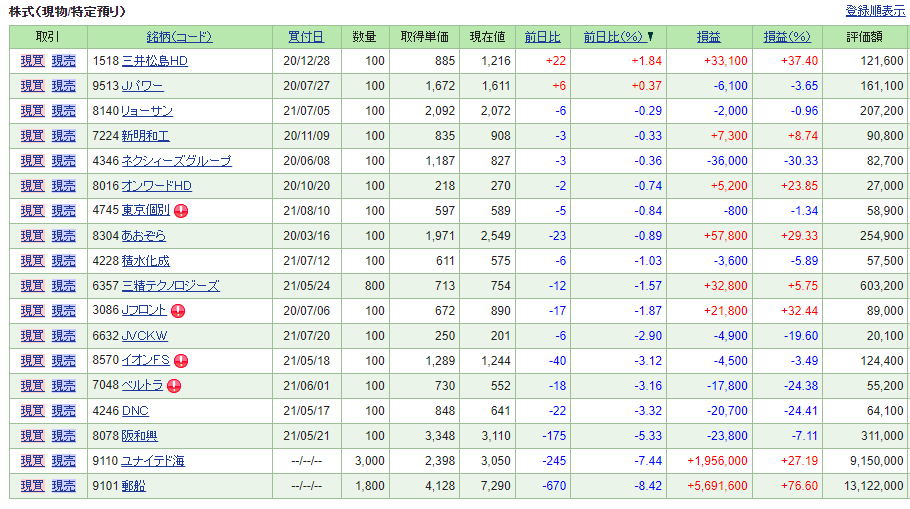Click 現買 for 三精テクノロジーズ row
This screenshot has height=509, width=910.
pos(32,286)
